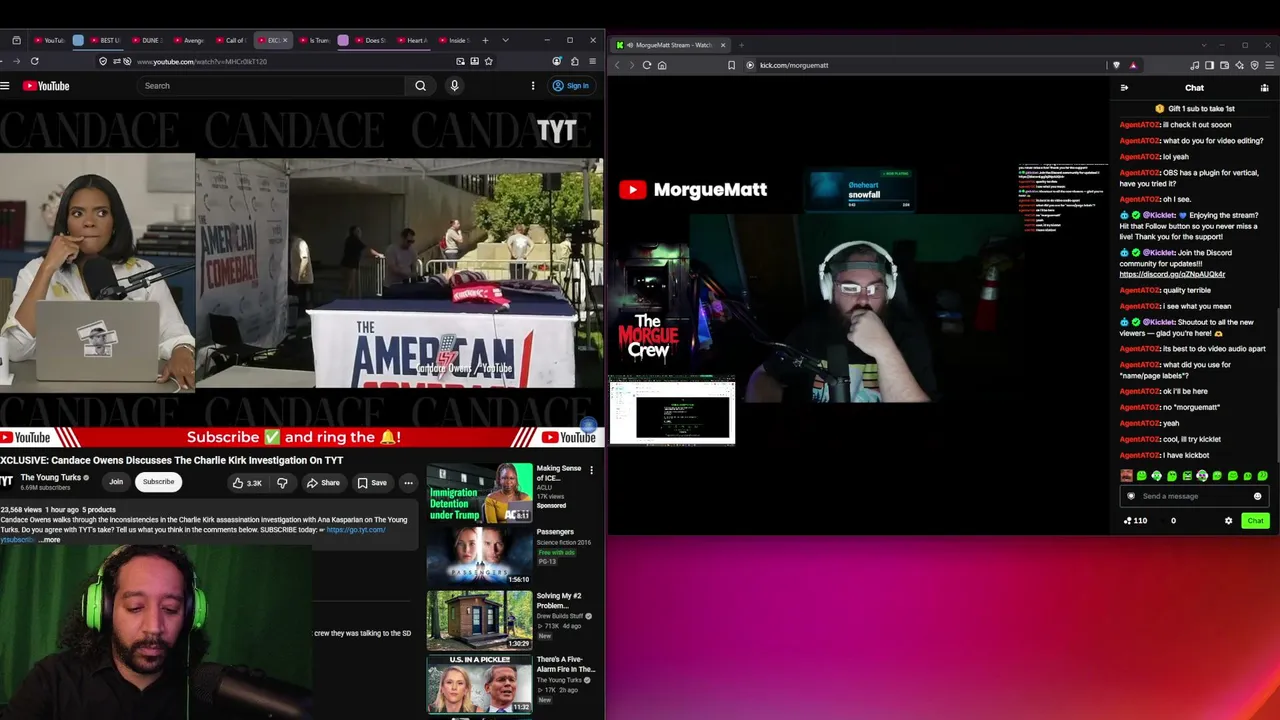Screen dimensions: 1280x720
Task: Open Kick chat settings gear
Action: click(1228, 521)
